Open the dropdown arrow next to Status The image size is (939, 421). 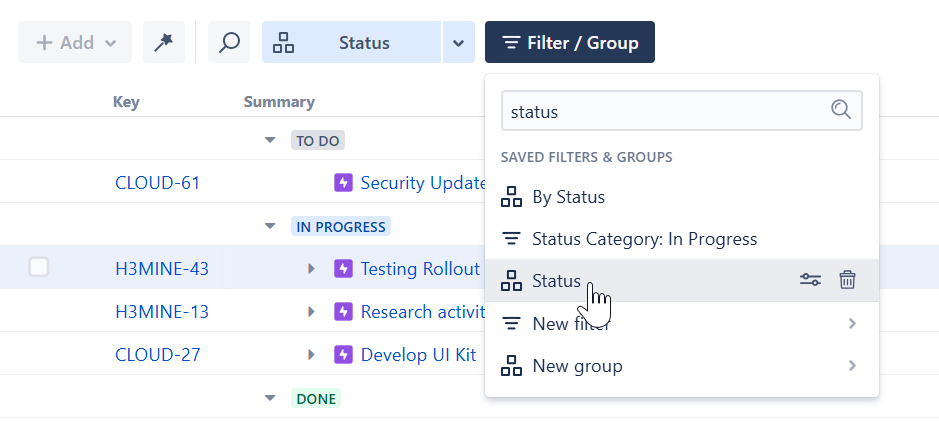tap(458, 43)
